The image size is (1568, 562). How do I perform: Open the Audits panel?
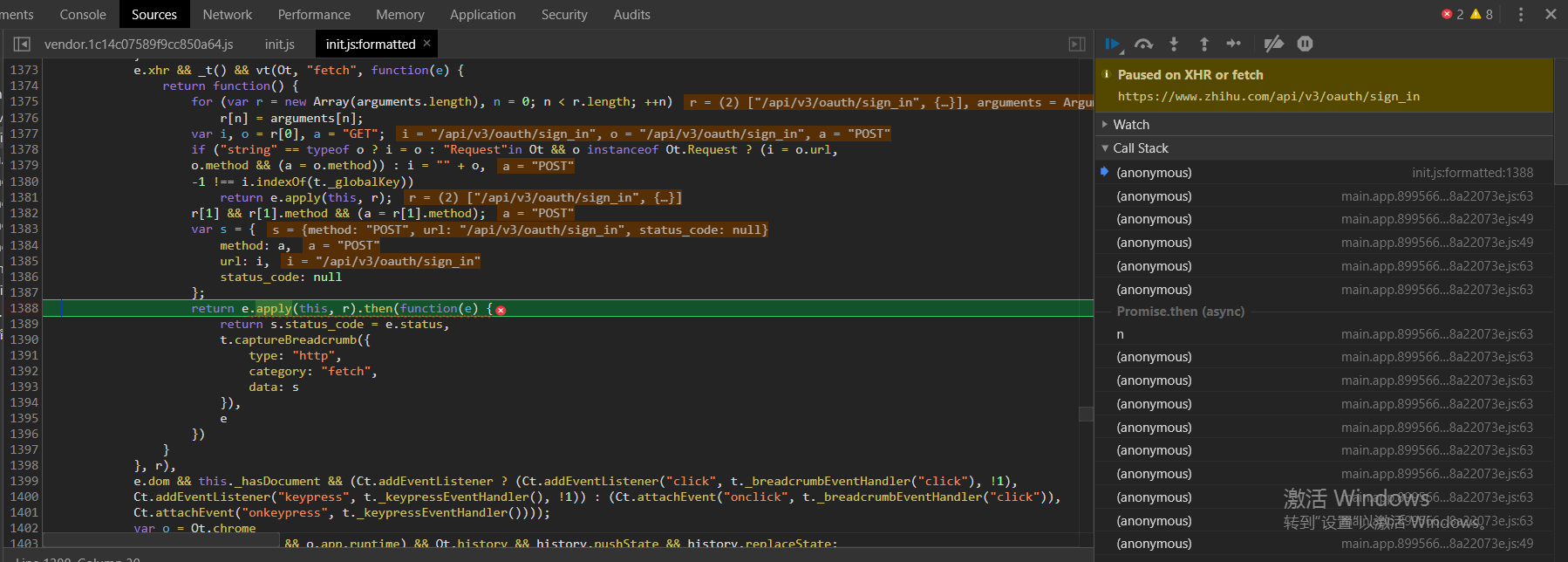click(631, 14)
